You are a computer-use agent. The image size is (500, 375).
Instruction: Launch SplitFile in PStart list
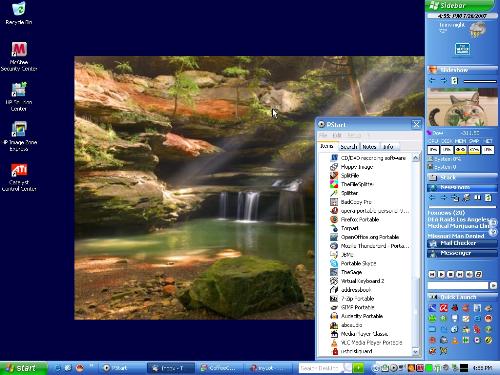(344, 175)
